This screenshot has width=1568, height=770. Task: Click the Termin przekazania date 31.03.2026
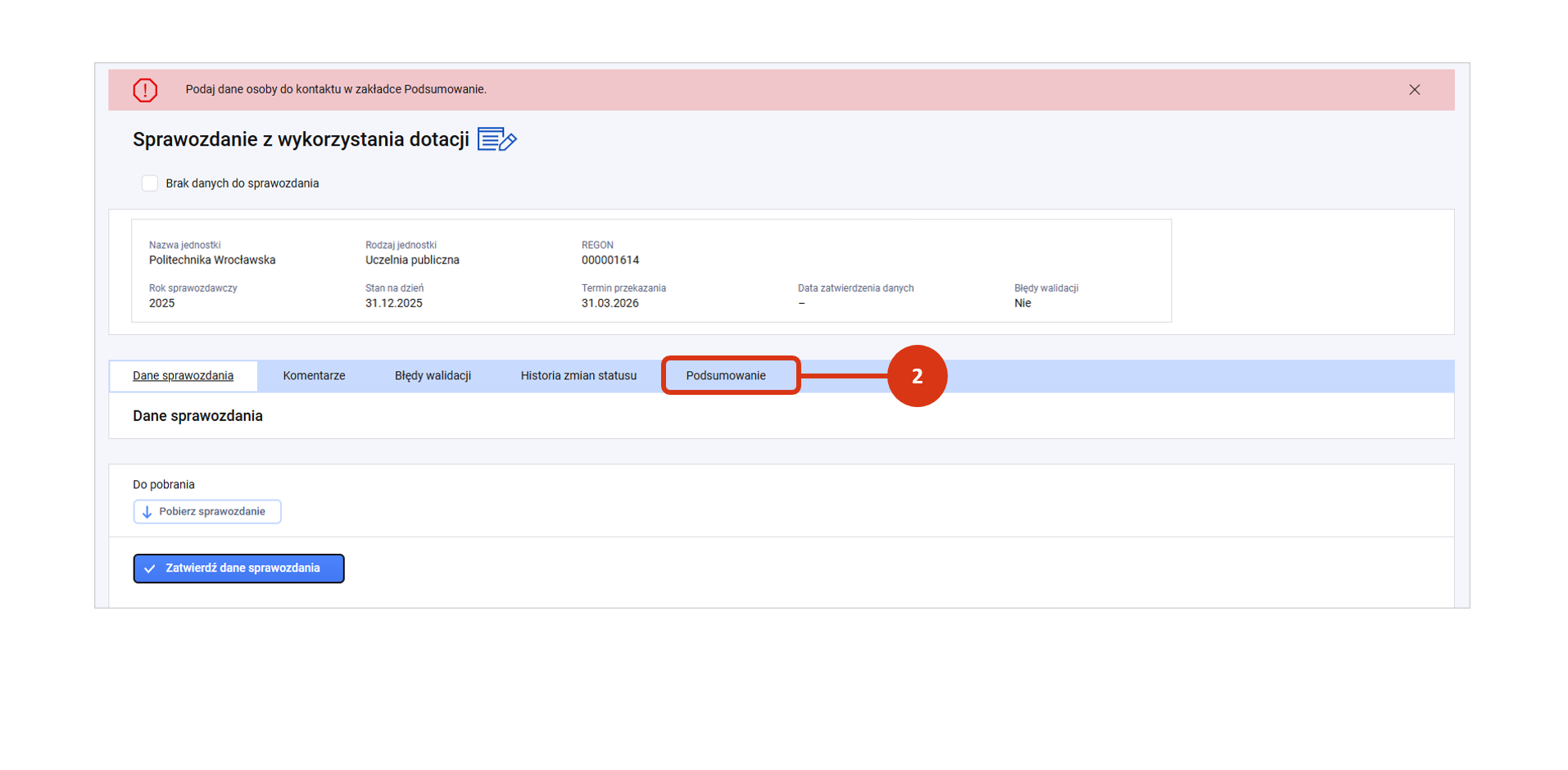pos(610,303)
